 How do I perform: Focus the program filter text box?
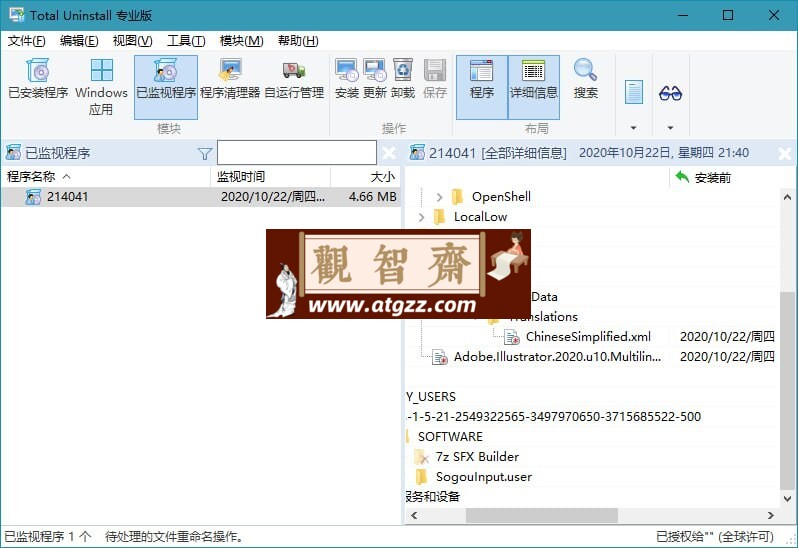point(297,153)
